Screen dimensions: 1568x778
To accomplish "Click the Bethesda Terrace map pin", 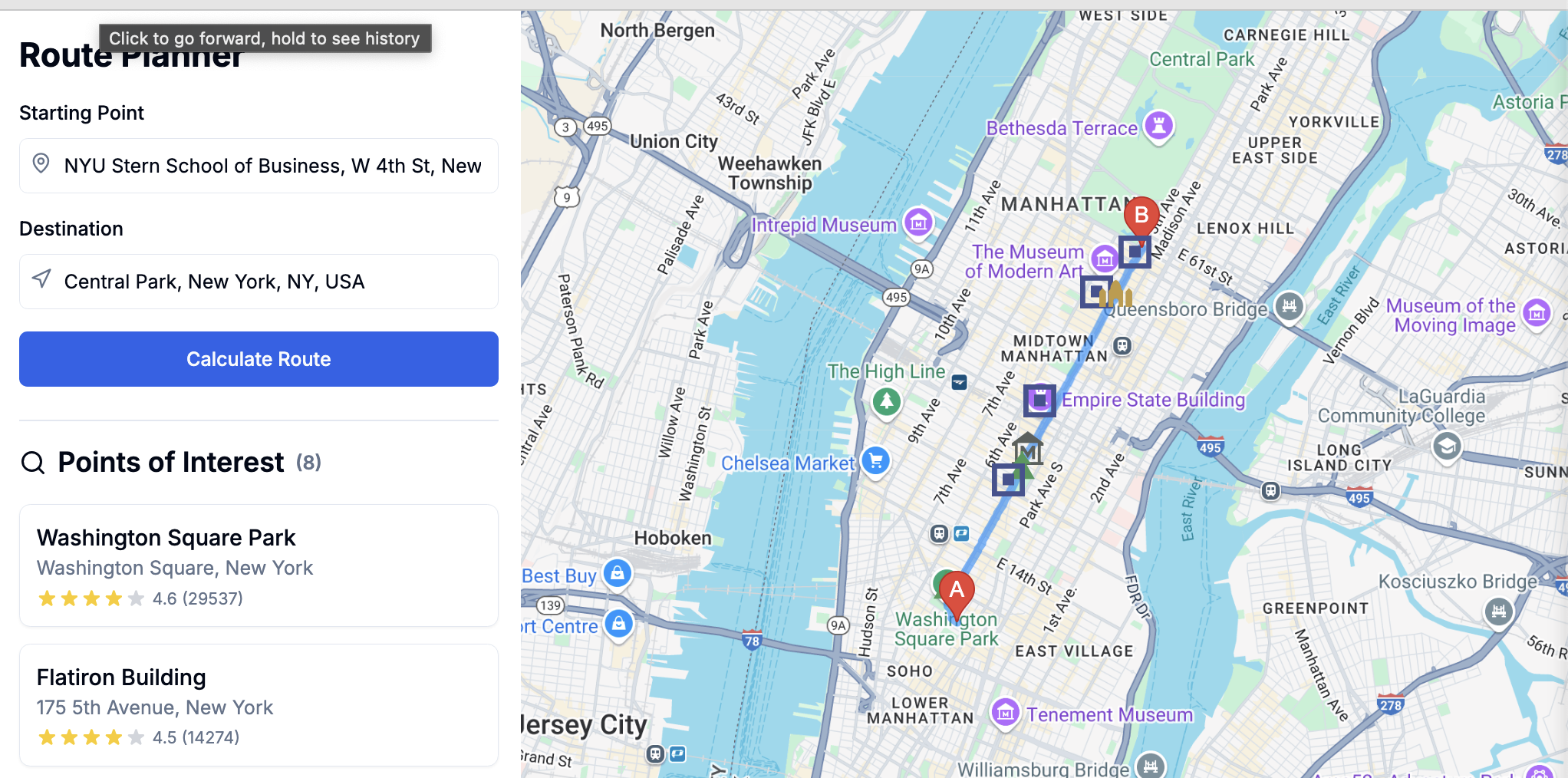I will [x=1159, y=125].
